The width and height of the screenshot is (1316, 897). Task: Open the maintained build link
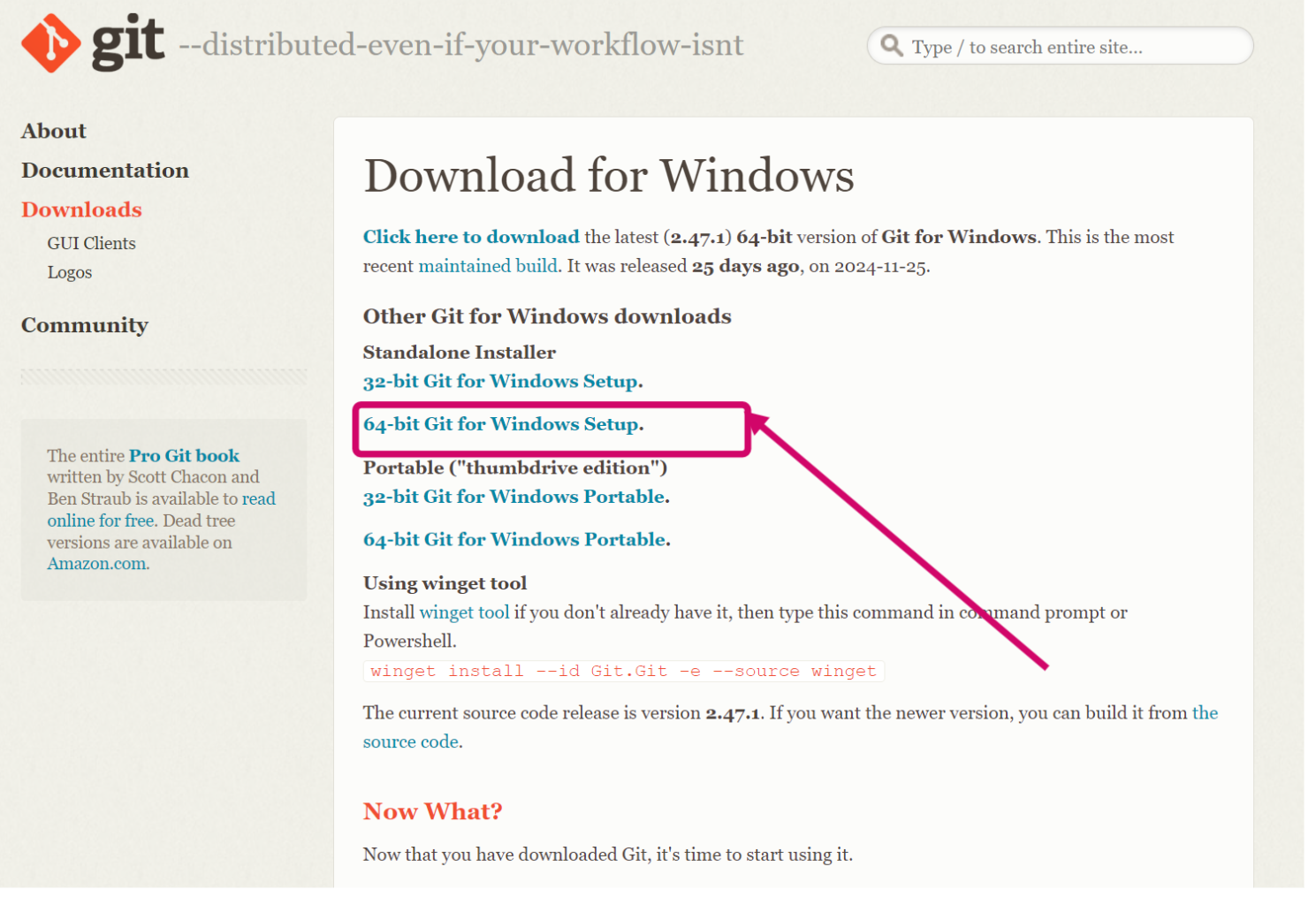[487, 265]
